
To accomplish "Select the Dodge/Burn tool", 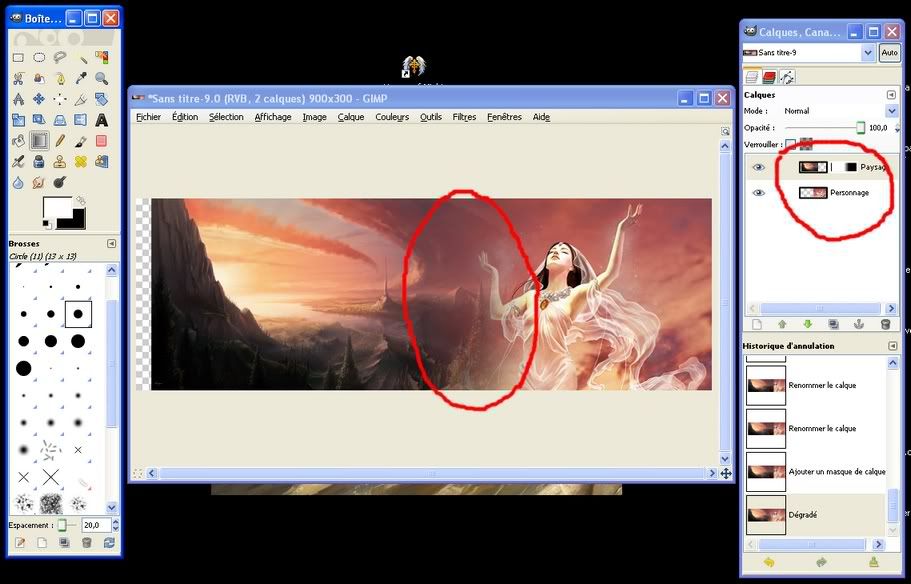I will point(60,183).
